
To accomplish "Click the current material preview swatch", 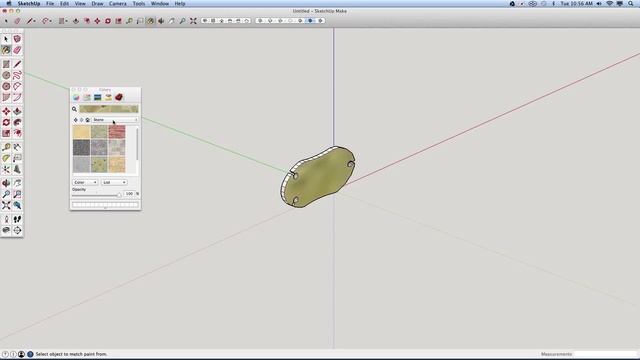I will pyautogui.click(x=109, y=109).
